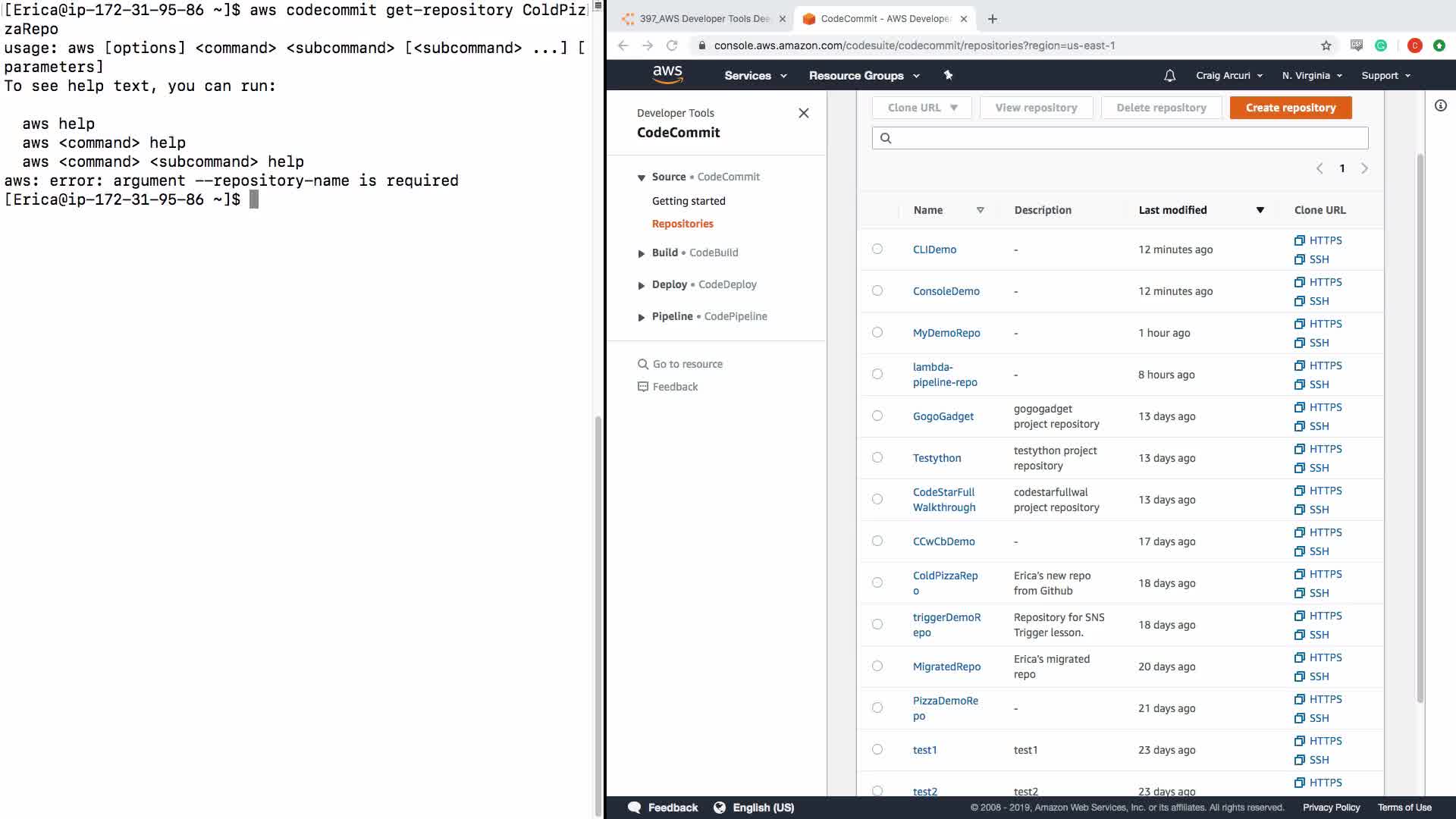Click the info panel icon at right edge
This screenshot has height=819, width=1456.
coord(1440,105)
